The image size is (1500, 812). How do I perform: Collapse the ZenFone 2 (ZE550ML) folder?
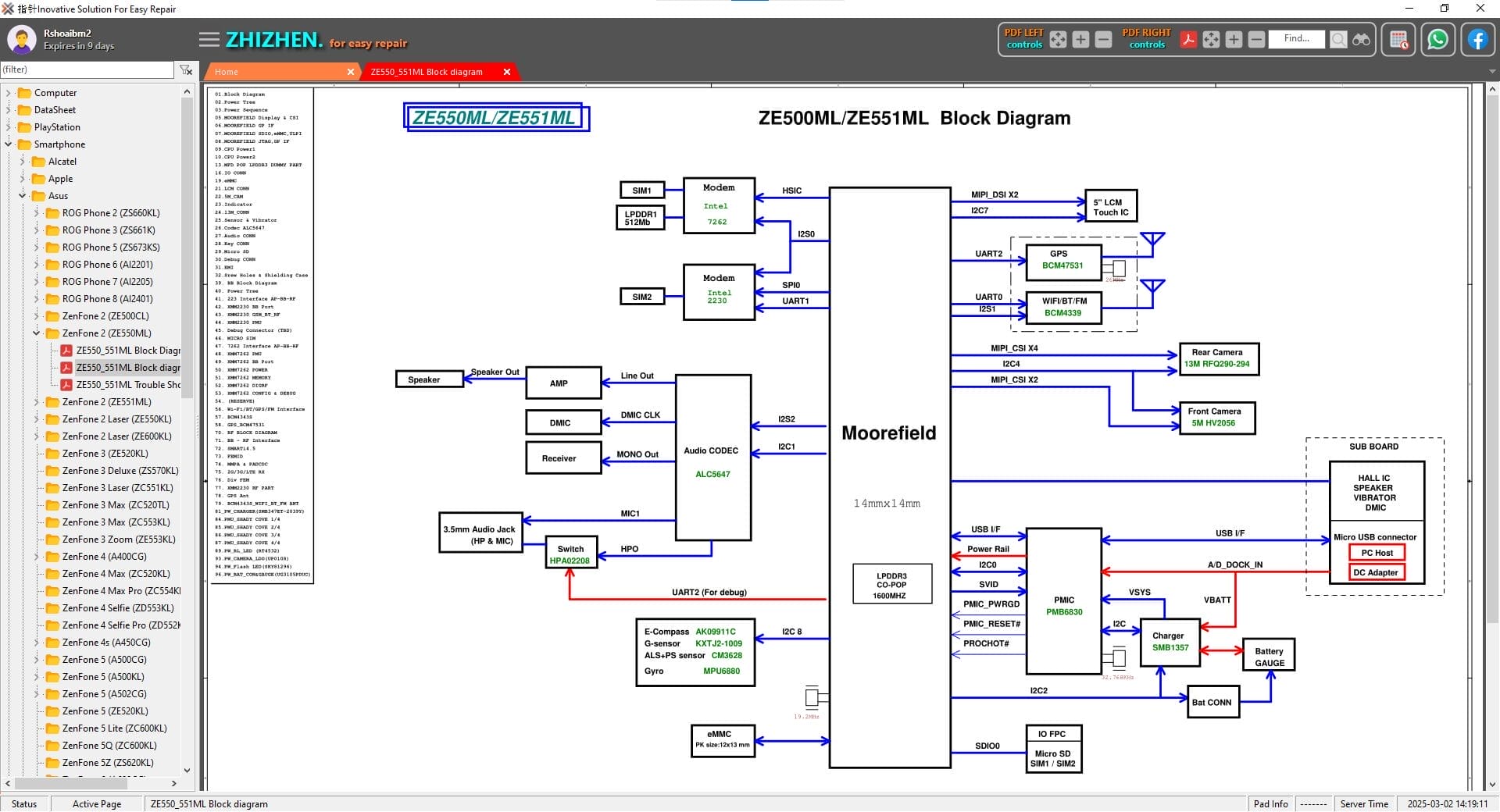tap(36, 333)
